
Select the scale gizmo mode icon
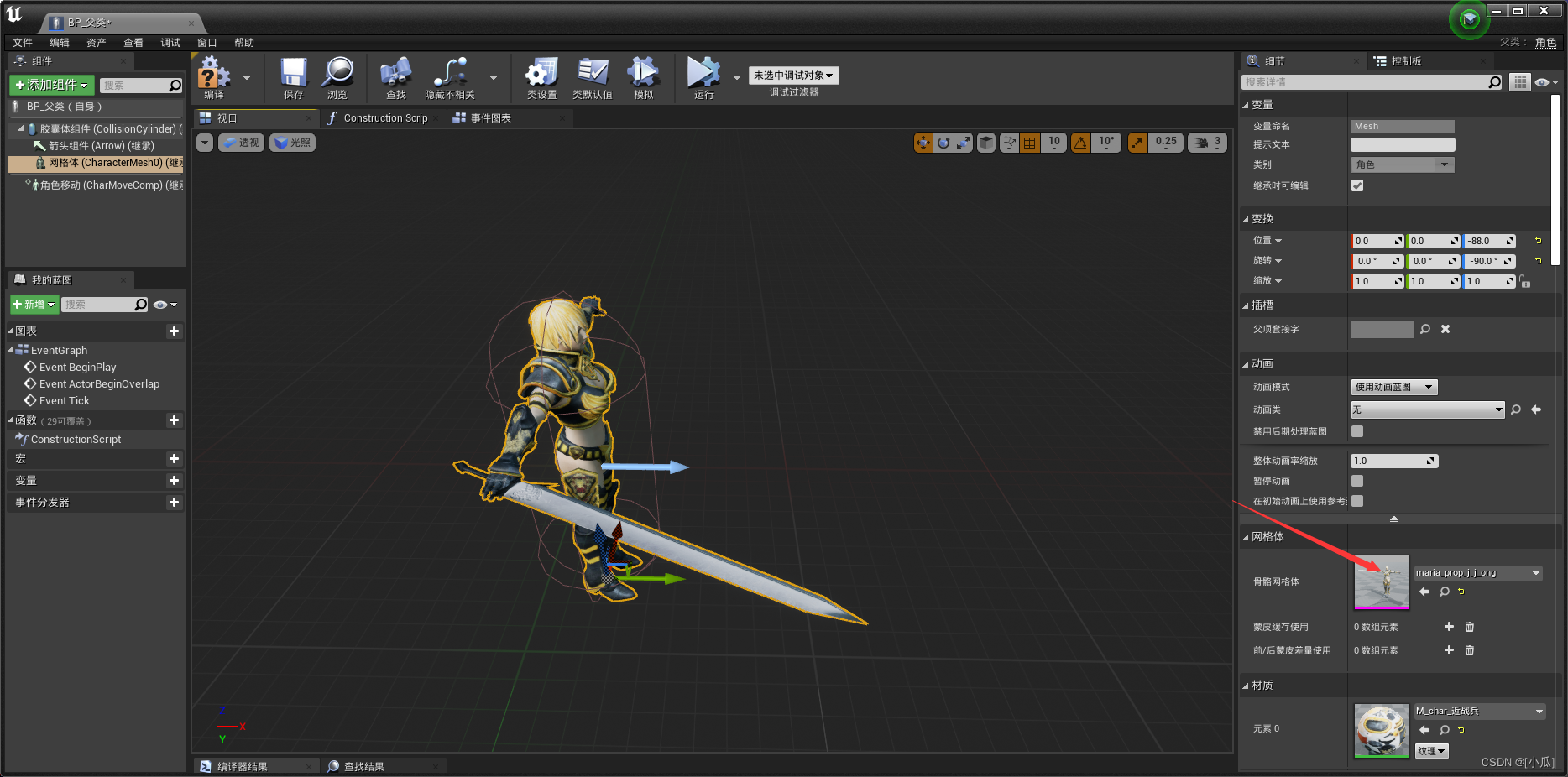click(964, 143)
